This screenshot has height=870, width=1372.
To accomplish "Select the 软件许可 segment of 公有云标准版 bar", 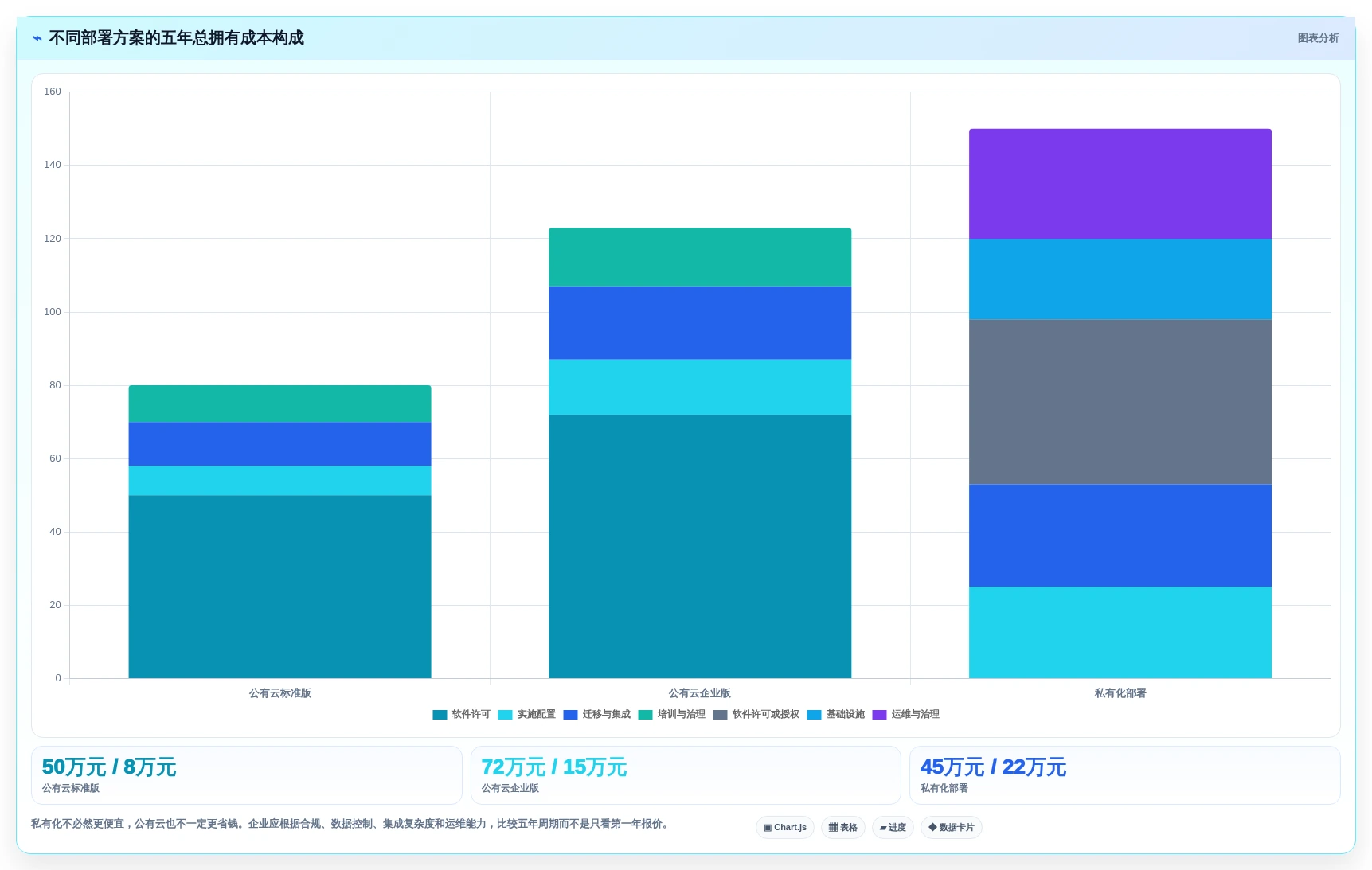I will pos(279,587).
